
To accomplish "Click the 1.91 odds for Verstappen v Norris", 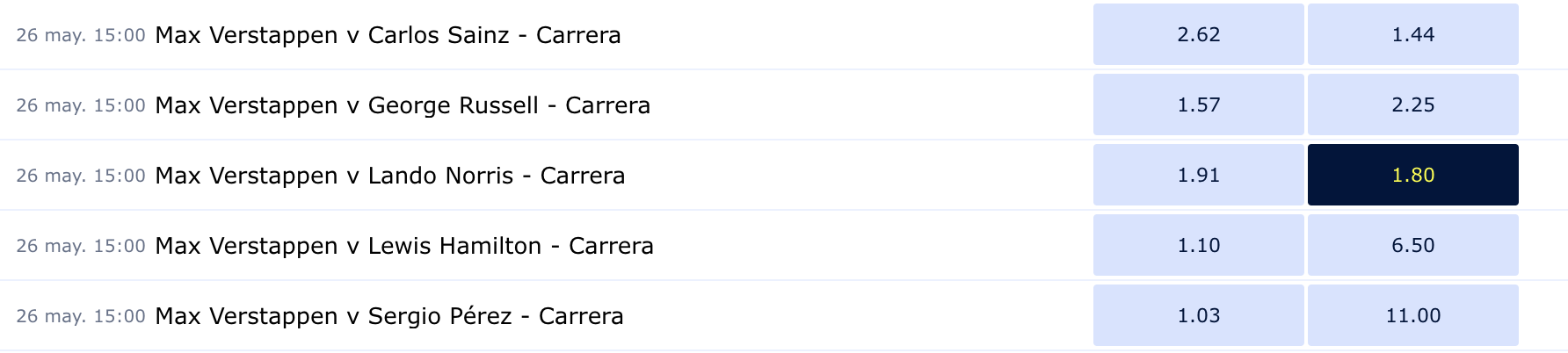I will [1198, 175].
